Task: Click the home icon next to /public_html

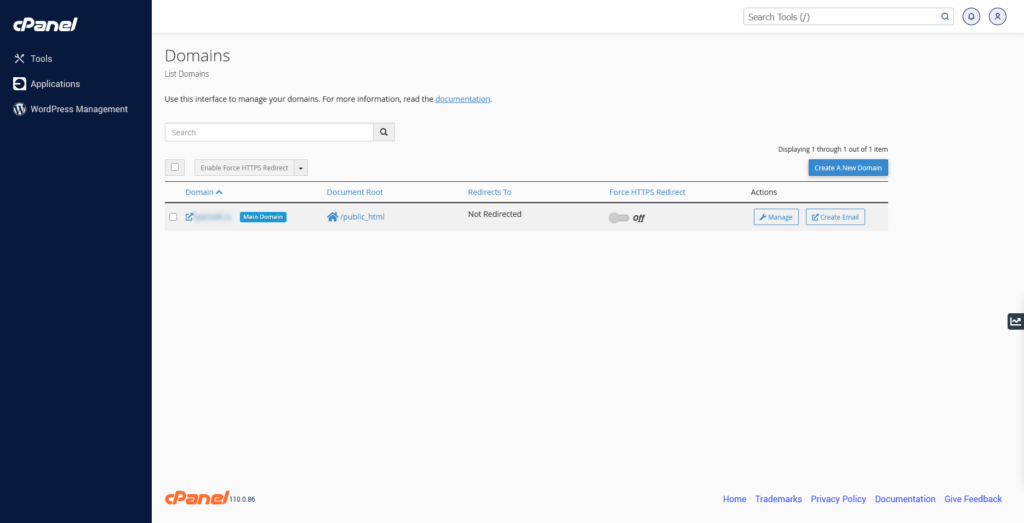Action: [x=332, y=217]
